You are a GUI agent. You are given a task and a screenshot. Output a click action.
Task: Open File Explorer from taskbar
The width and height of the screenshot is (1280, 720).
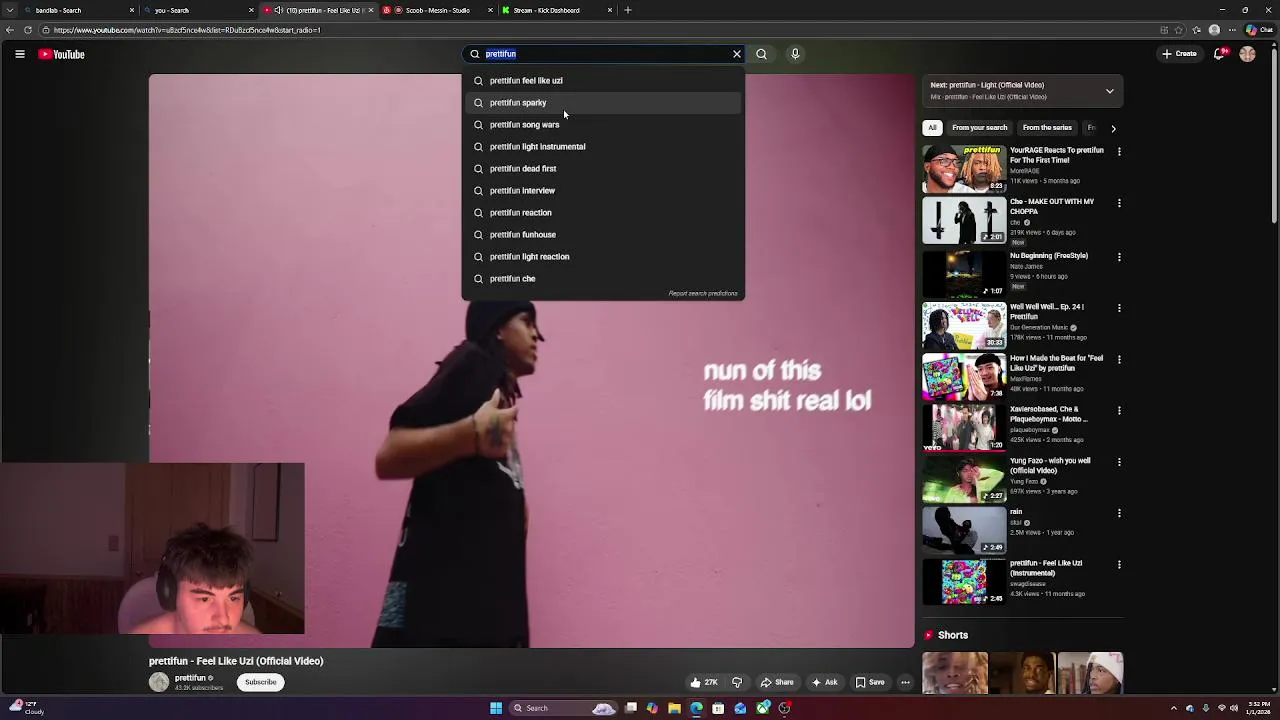tap(675, 708)
